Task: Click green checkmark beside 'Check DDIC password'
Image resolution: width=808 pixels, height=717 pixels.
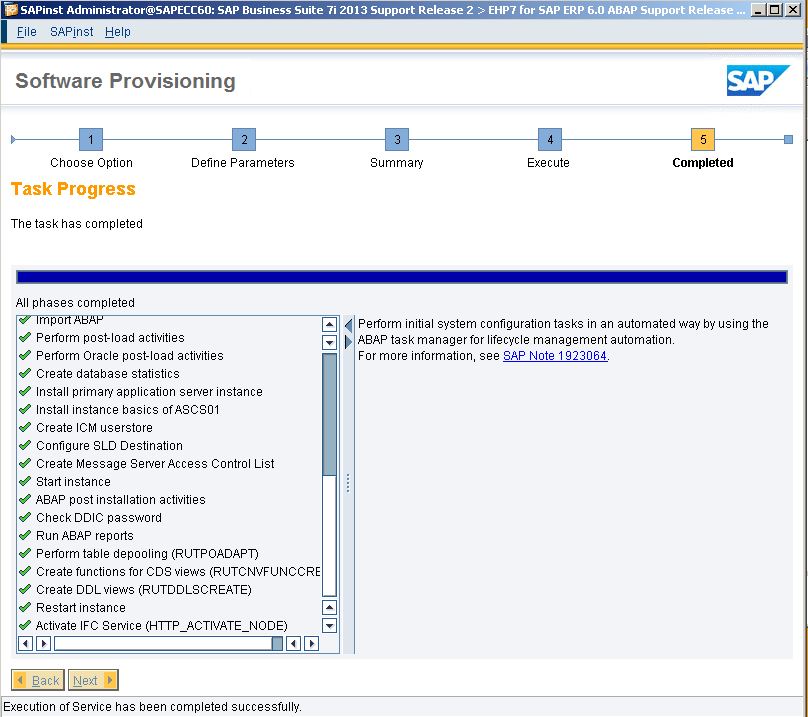Action: pos(25,517)
